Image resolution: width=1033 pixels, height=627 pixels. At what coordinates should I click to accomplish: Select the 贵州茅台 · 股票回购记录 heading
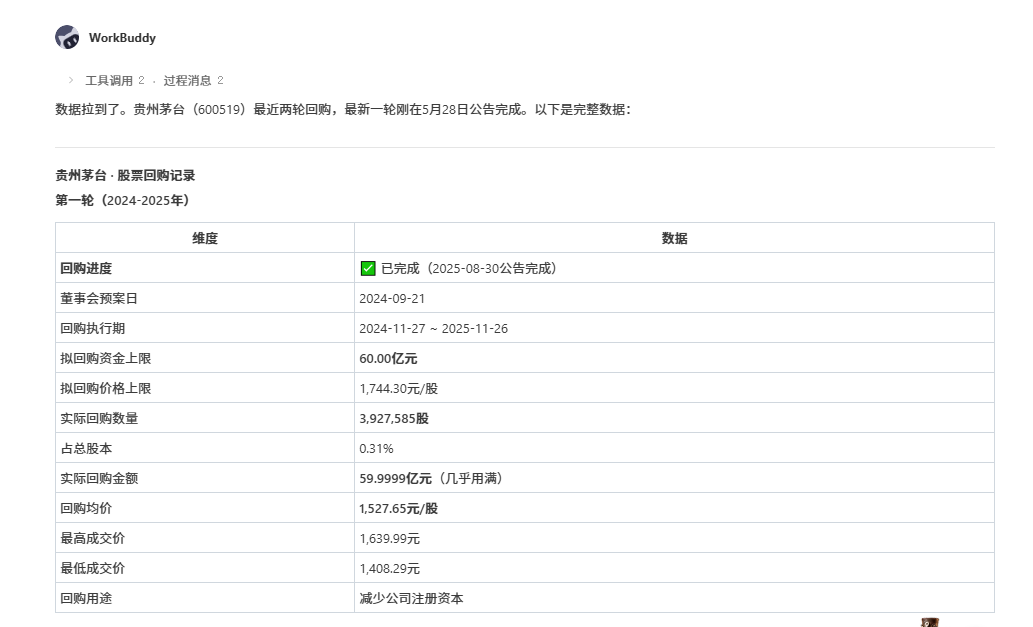pyautogui.click(x=125, y=175)
